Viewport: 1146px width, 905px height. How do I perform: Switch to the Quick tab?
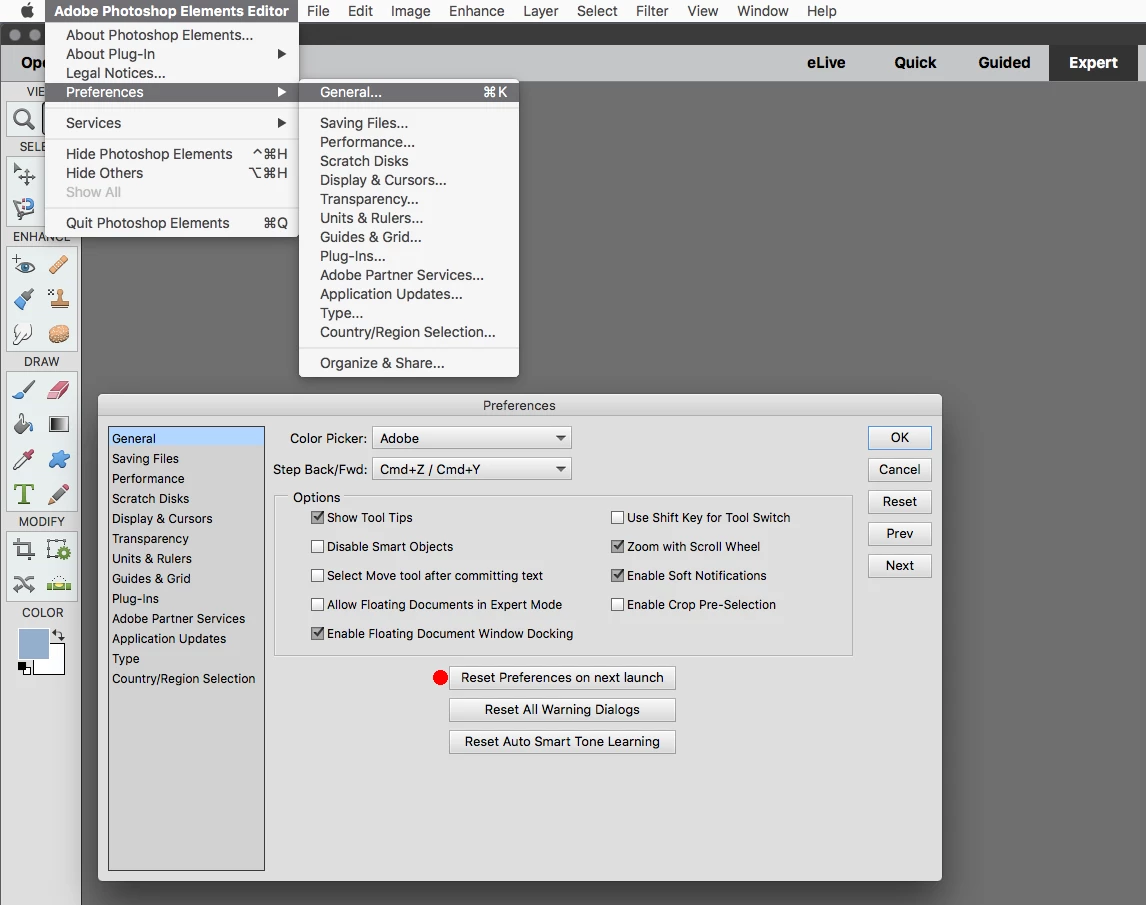[x=915, y=63]
